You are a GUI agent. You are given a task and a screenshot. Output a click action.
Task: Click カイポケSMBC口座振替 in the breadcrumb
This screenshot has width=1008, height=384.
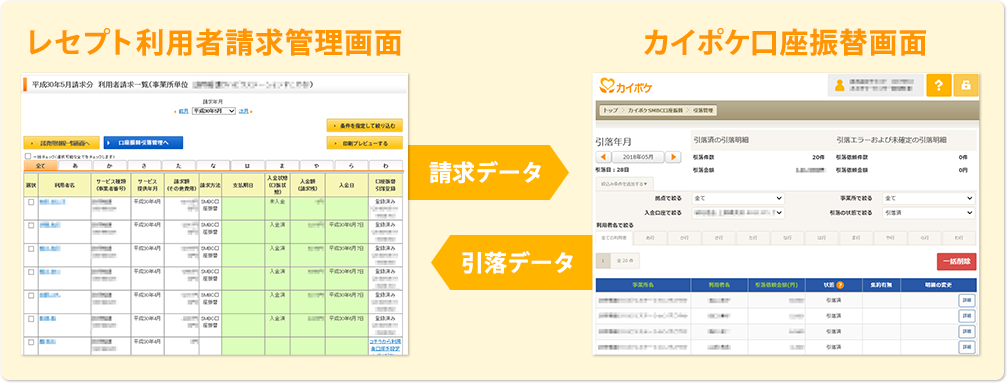tap(656, 111)
